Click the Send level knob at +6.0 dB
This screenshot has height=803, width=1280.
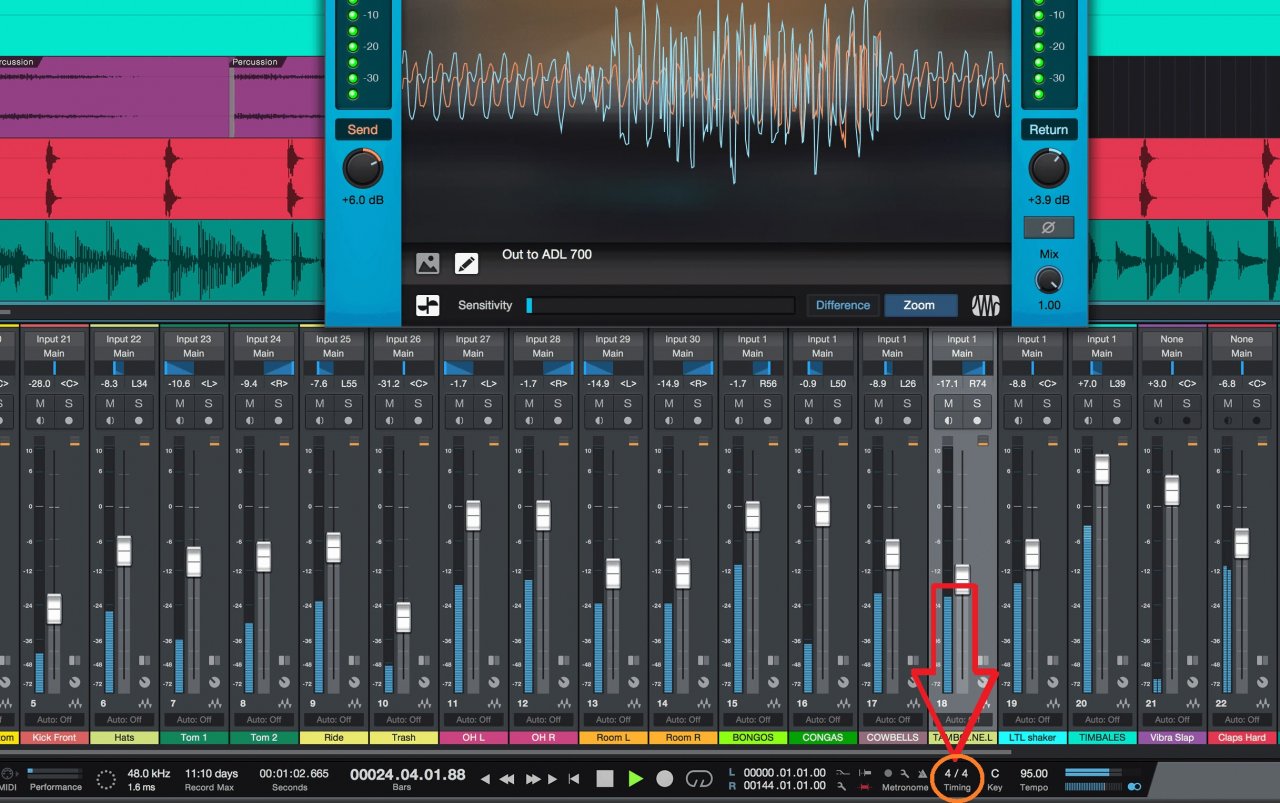tap(363, 169)
